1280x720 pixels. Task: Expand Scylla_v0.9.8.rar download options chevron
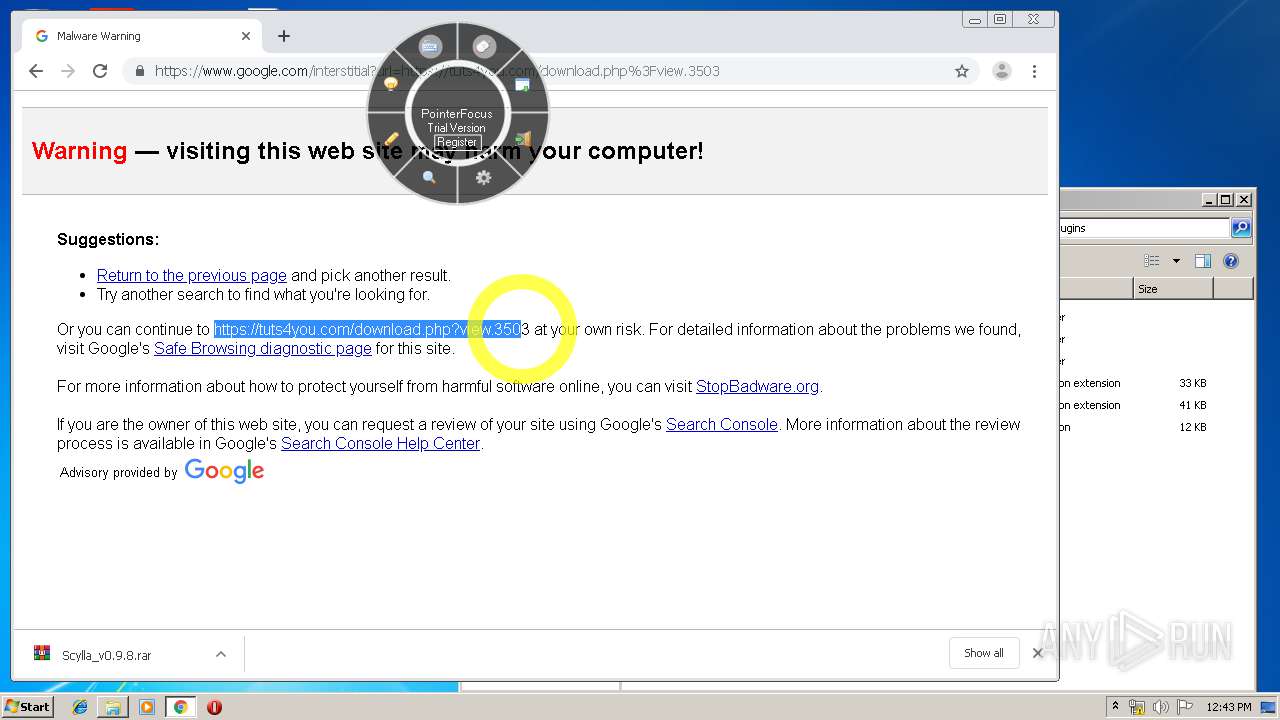[x=221, y=654]
